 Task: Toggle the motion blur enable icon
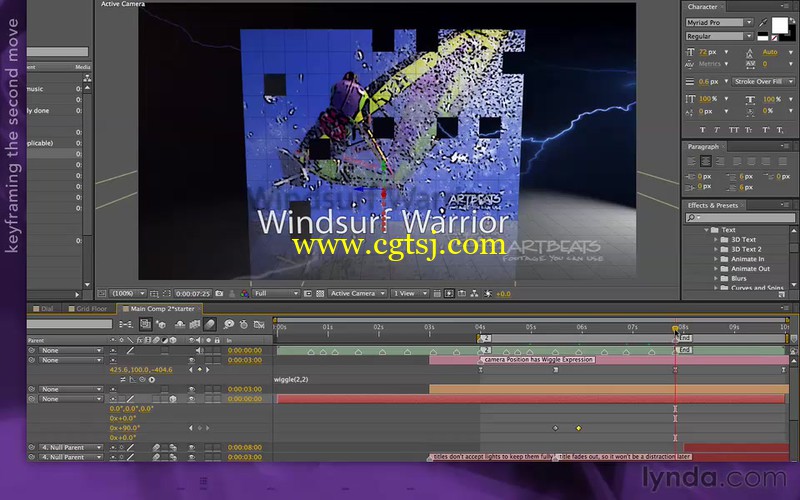pos(210,324)
